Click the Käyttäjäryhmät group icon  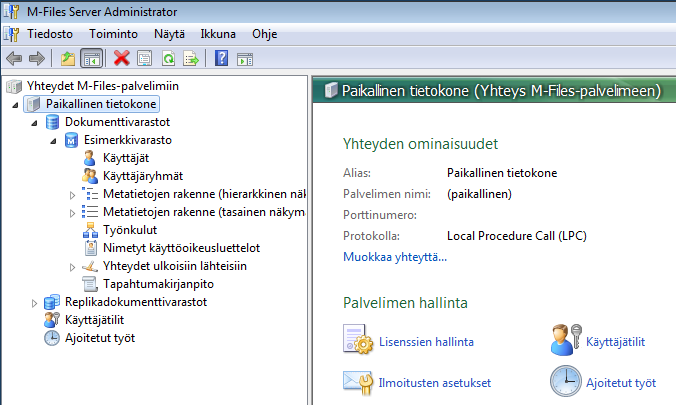coord(90,176)
